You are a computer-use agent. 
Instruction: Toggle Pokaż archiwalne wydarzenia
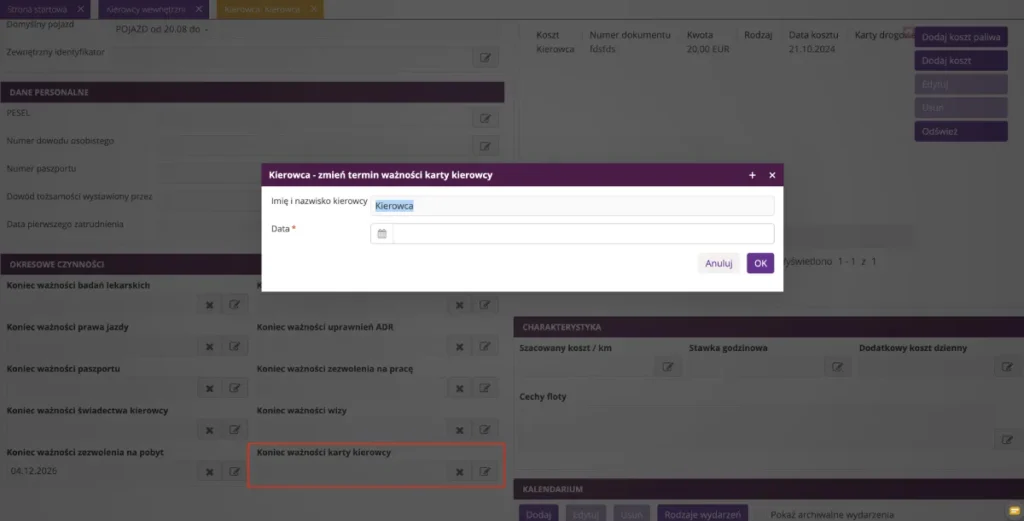[831, 514]
